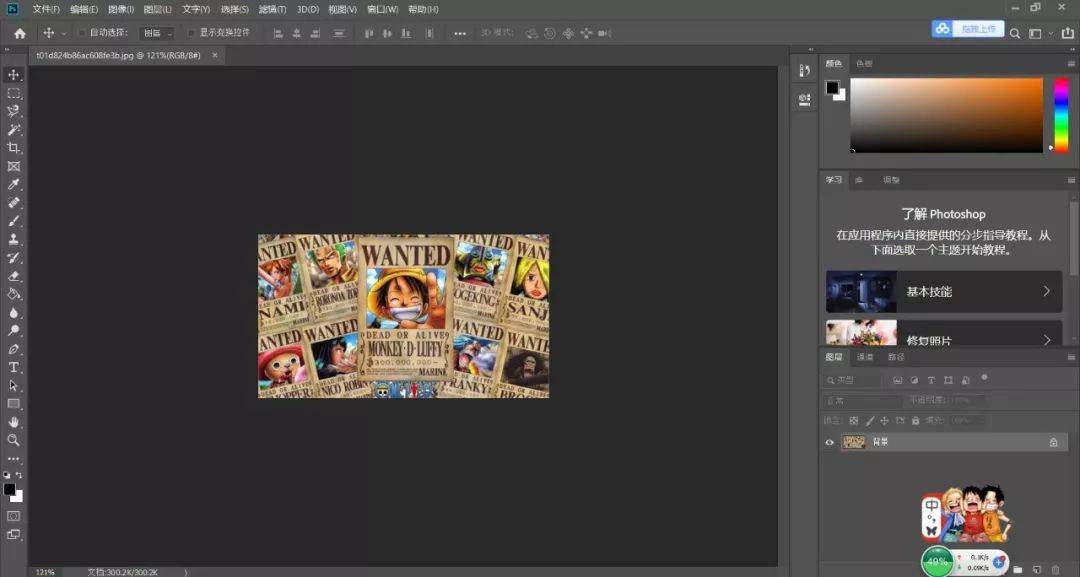Toggle the 显示变换控件 checkbox
Viewport: 1080px width, 577px height.
pos(191,32)
